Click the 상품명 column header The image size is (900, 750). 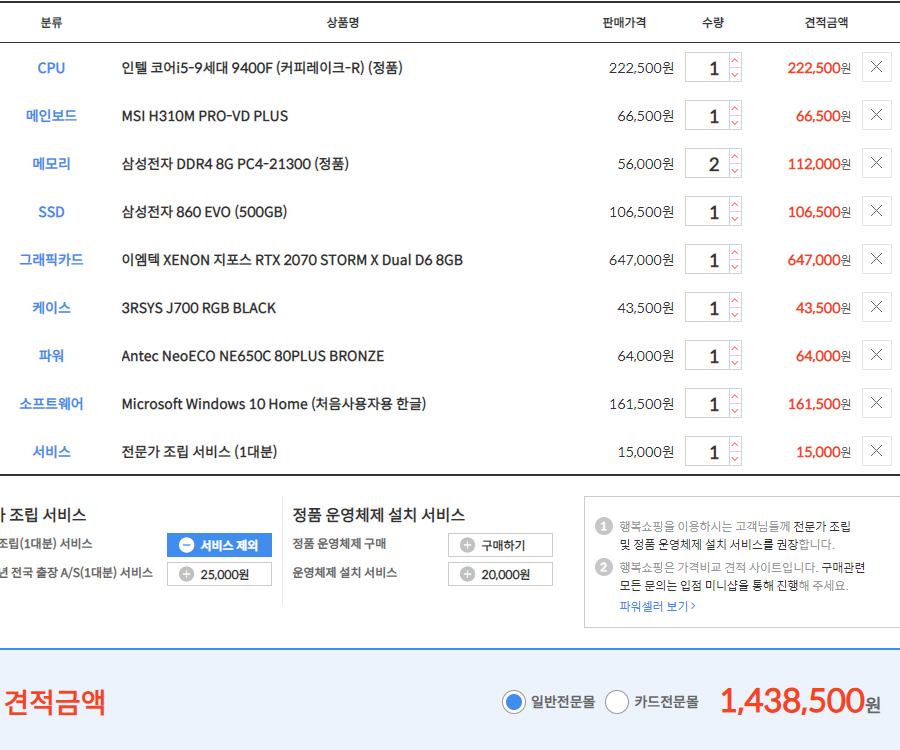(343, 22)
